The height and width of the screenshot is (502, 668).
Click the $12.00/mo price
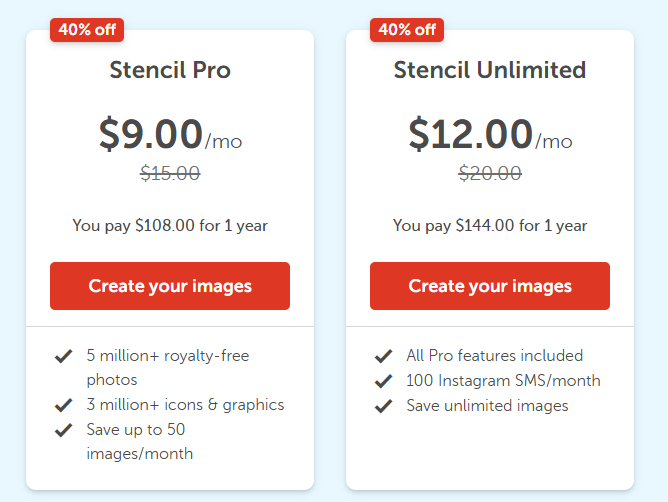[490, 135]
